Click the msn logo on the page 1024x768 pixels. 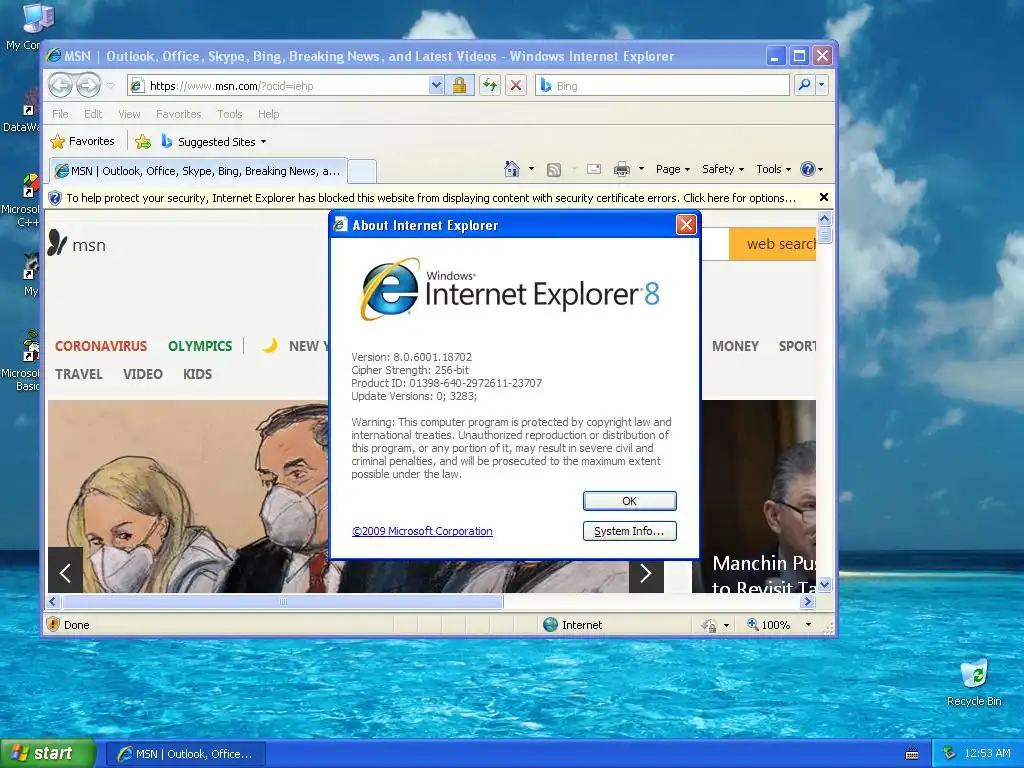[x=76, y=244]
